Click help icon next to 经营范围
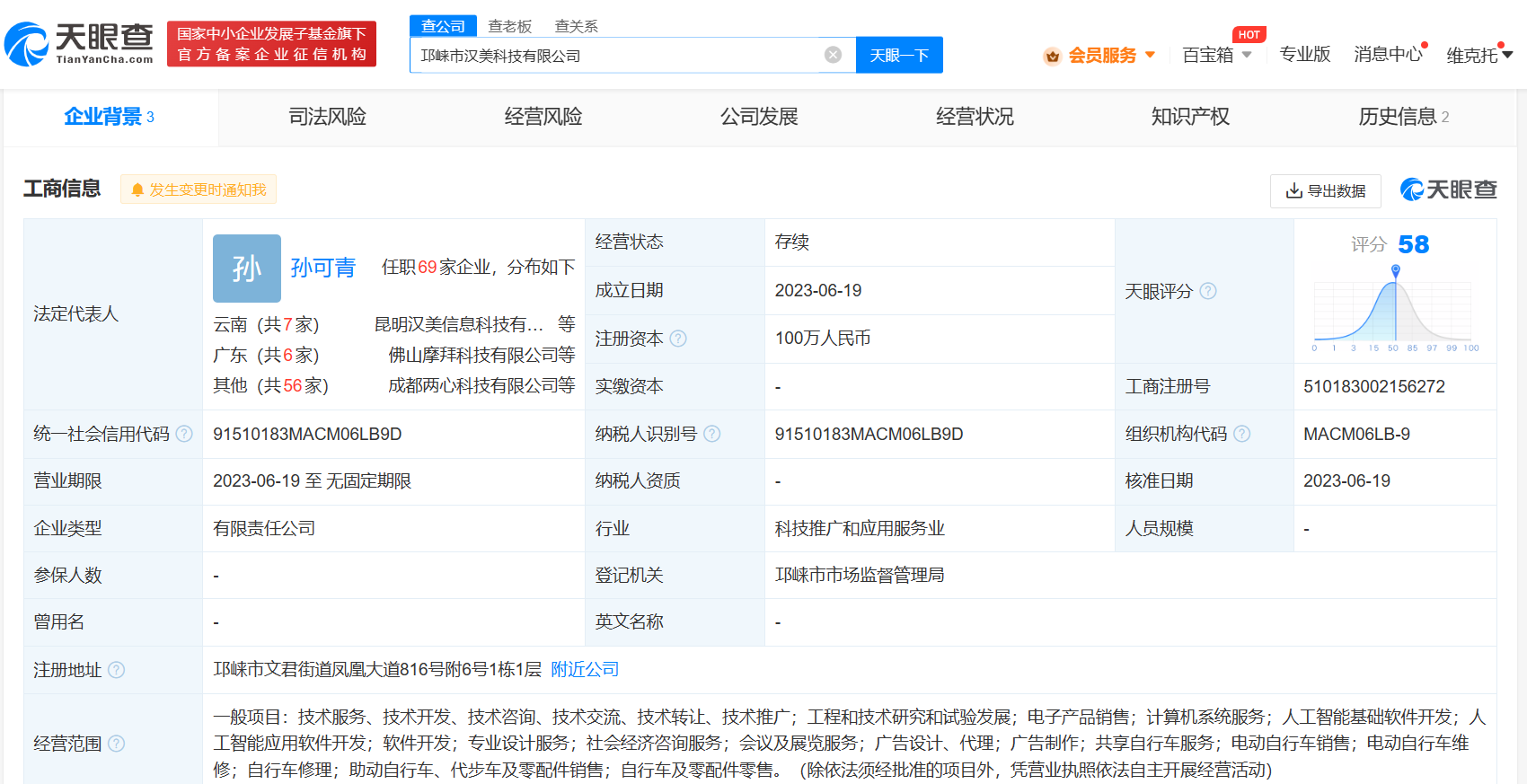The height and width of the screenshot is (784, 1527). point(117,744)
